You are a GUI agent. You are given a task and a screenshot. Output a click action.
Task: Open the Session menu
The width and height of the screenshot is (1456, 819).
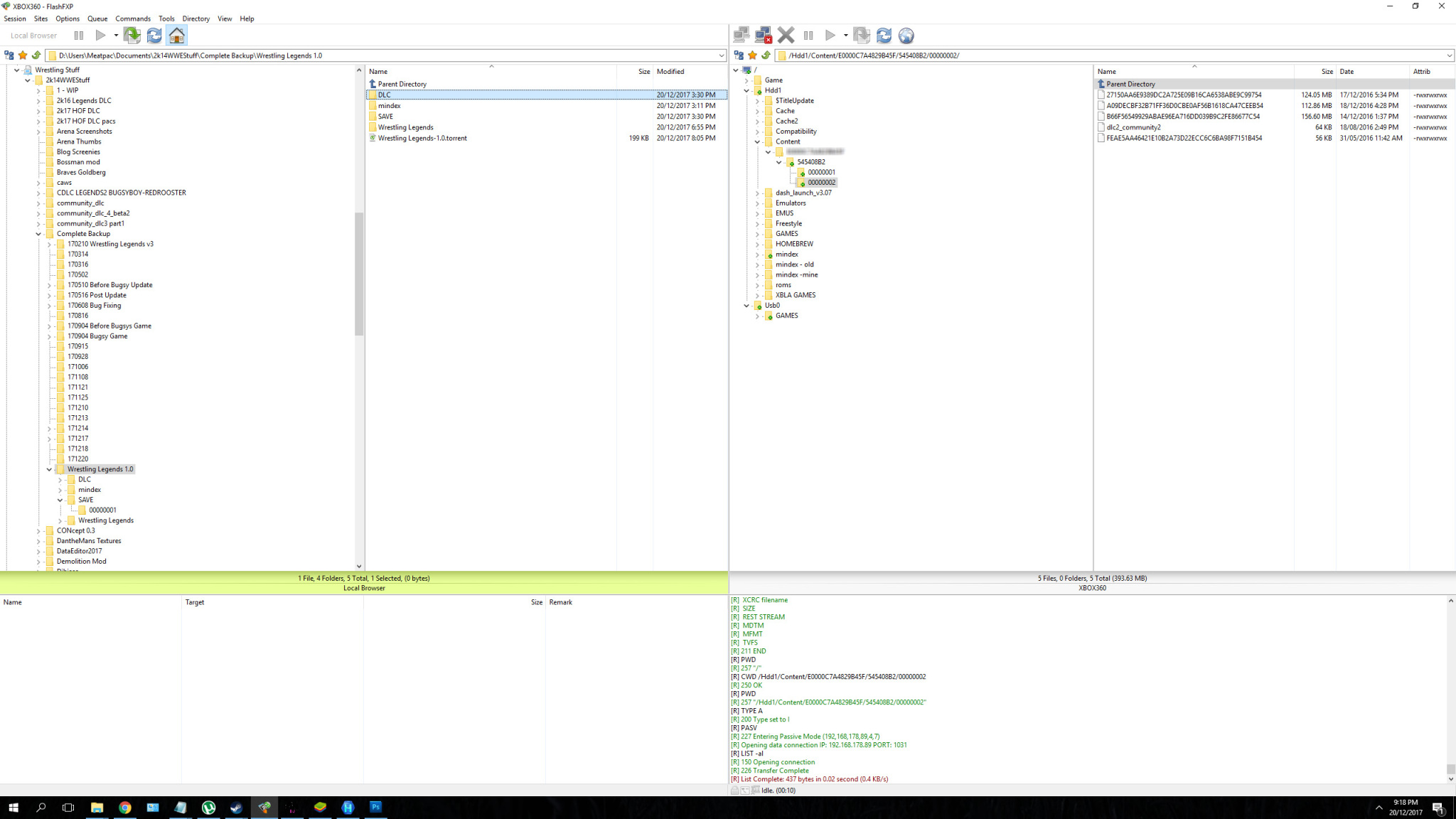[15, 18]
